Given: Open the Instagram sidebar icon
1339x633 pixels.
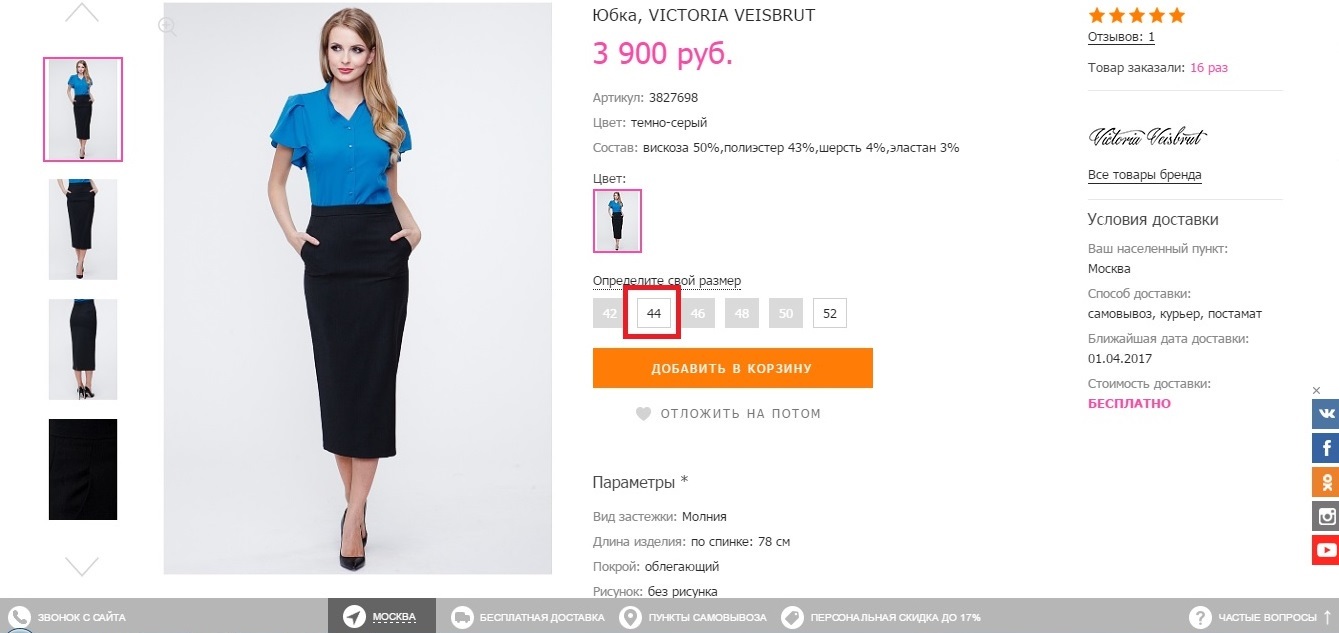Looking at the screenshot, I should click(x=1325, y=516).
